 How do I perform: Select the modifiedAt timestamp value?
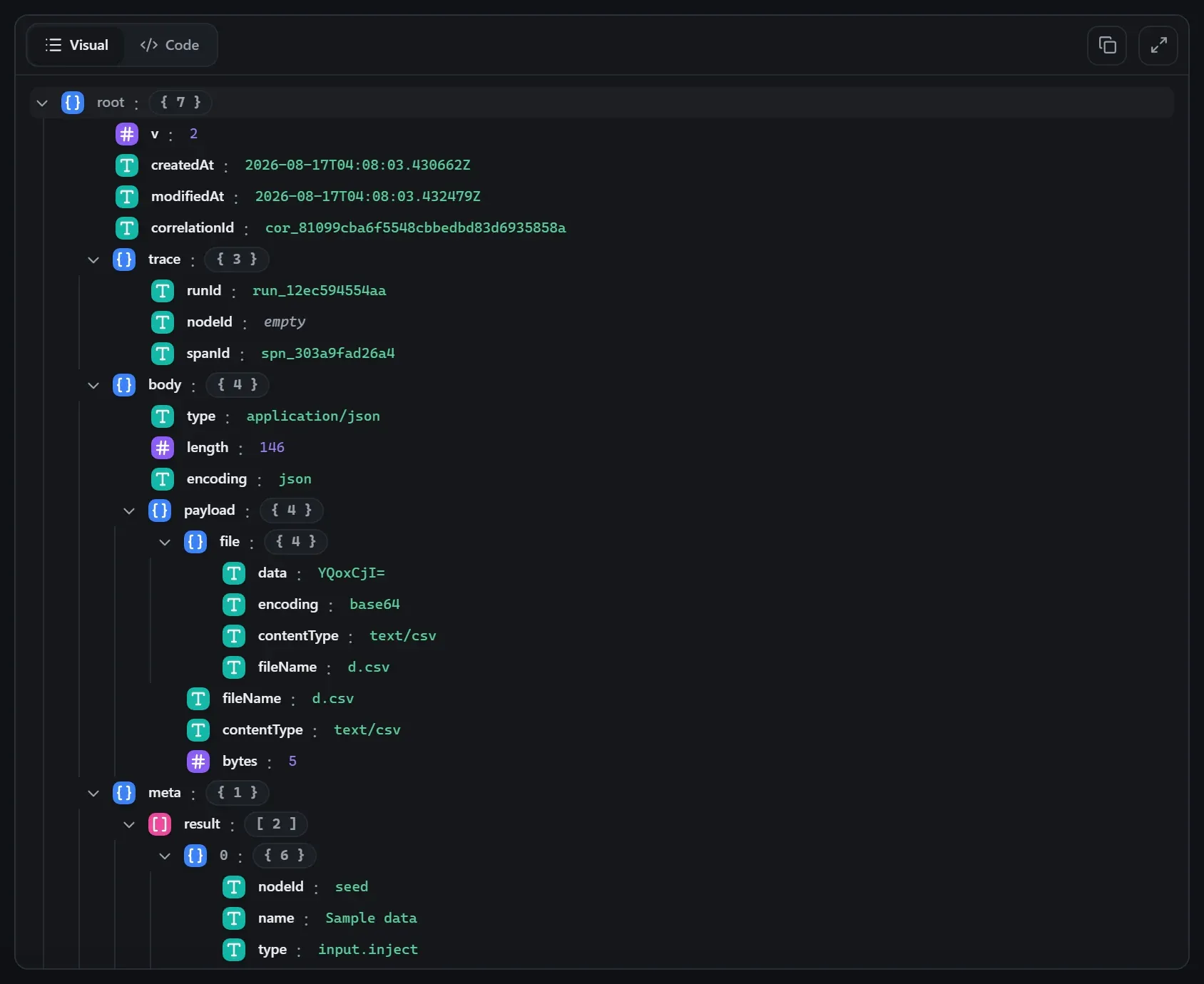point(368,197)
